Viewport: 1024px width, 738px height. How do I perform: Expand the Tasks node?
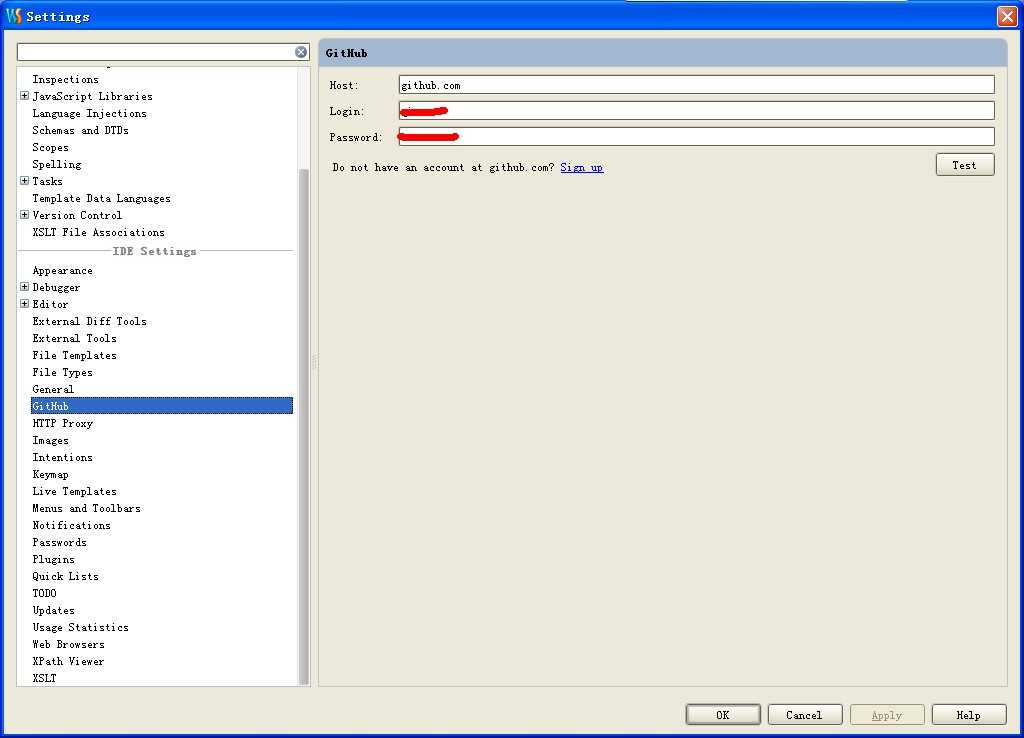click(x=25, y=181)
